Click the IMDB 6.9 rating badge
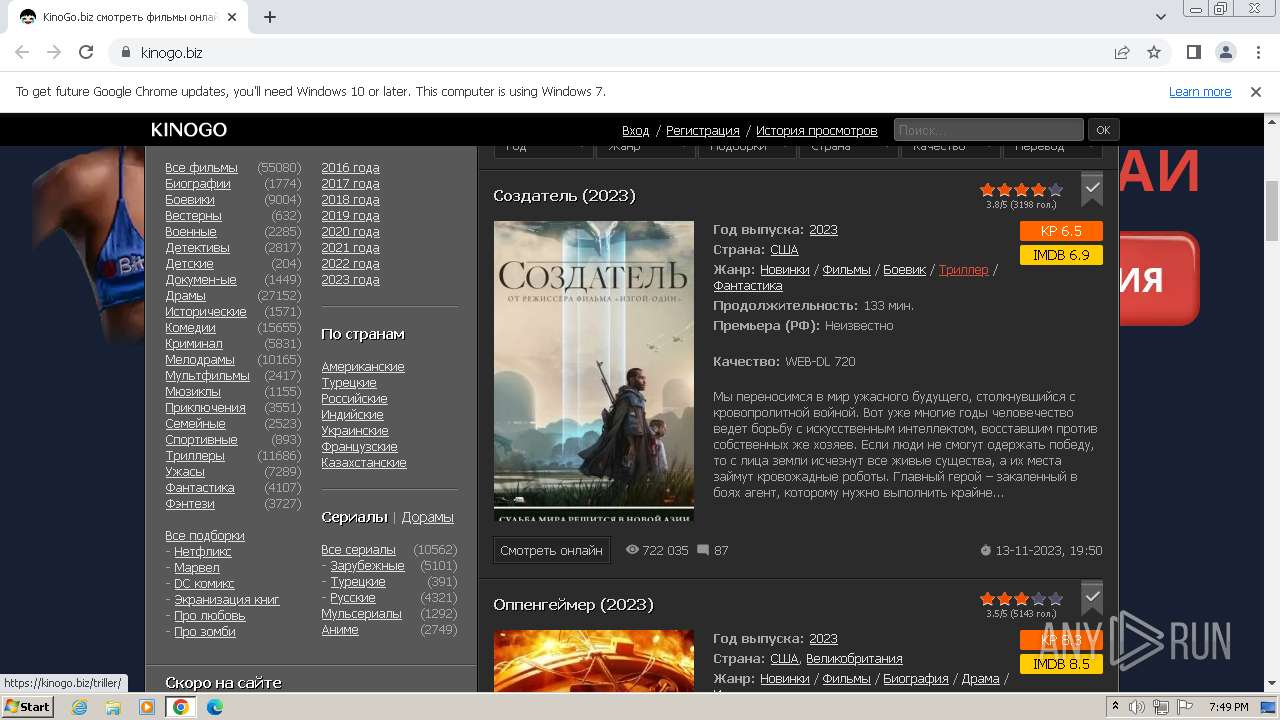Viewport: 1280px width, 720px height. 1061,255
